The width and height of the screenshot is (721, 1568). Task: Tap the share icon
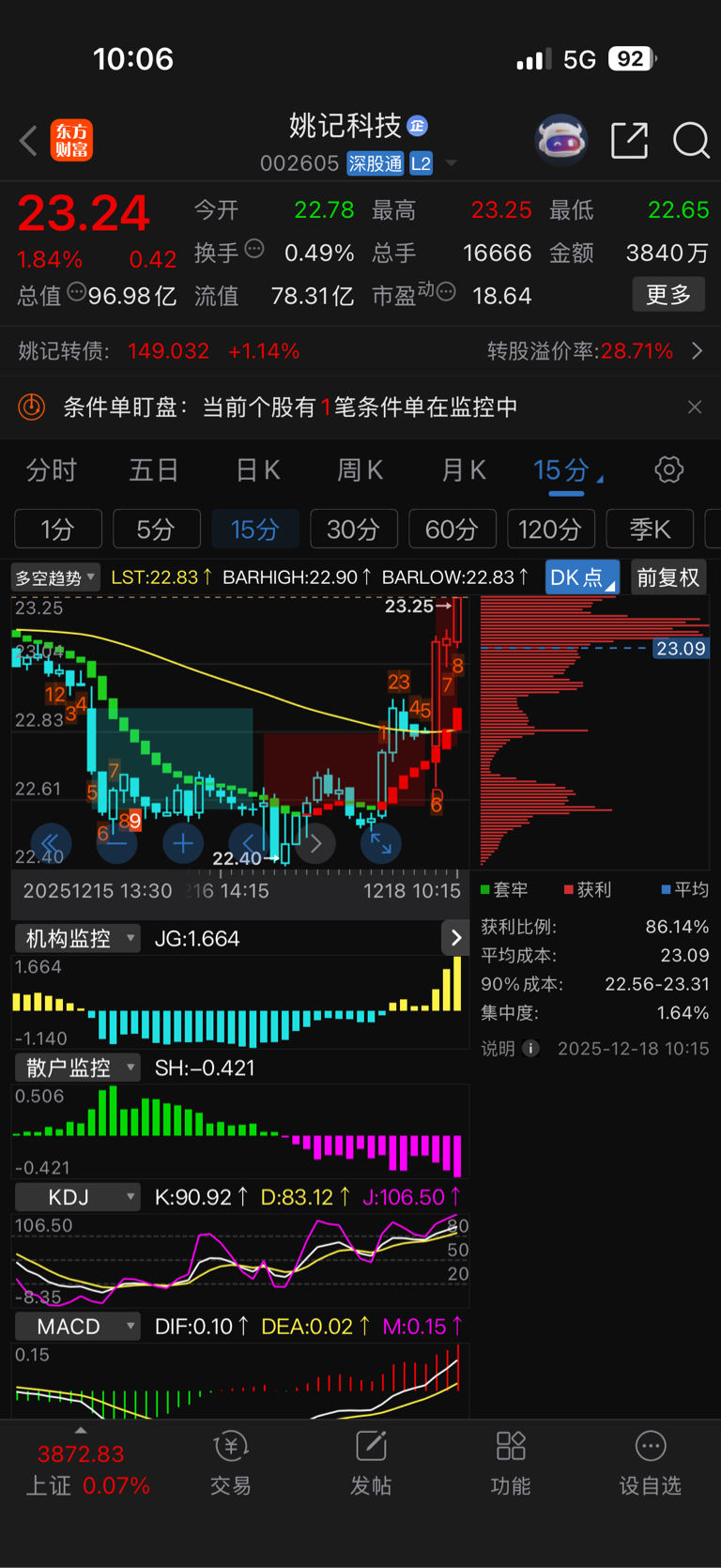coord(629,141)
